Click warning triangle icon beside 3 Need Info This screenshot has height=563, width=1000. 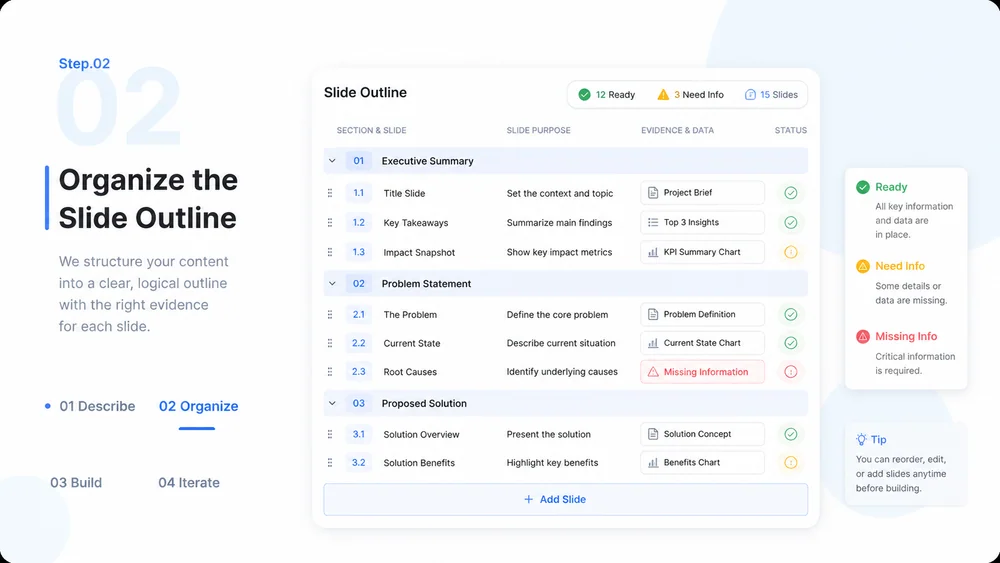coord(663,94)
